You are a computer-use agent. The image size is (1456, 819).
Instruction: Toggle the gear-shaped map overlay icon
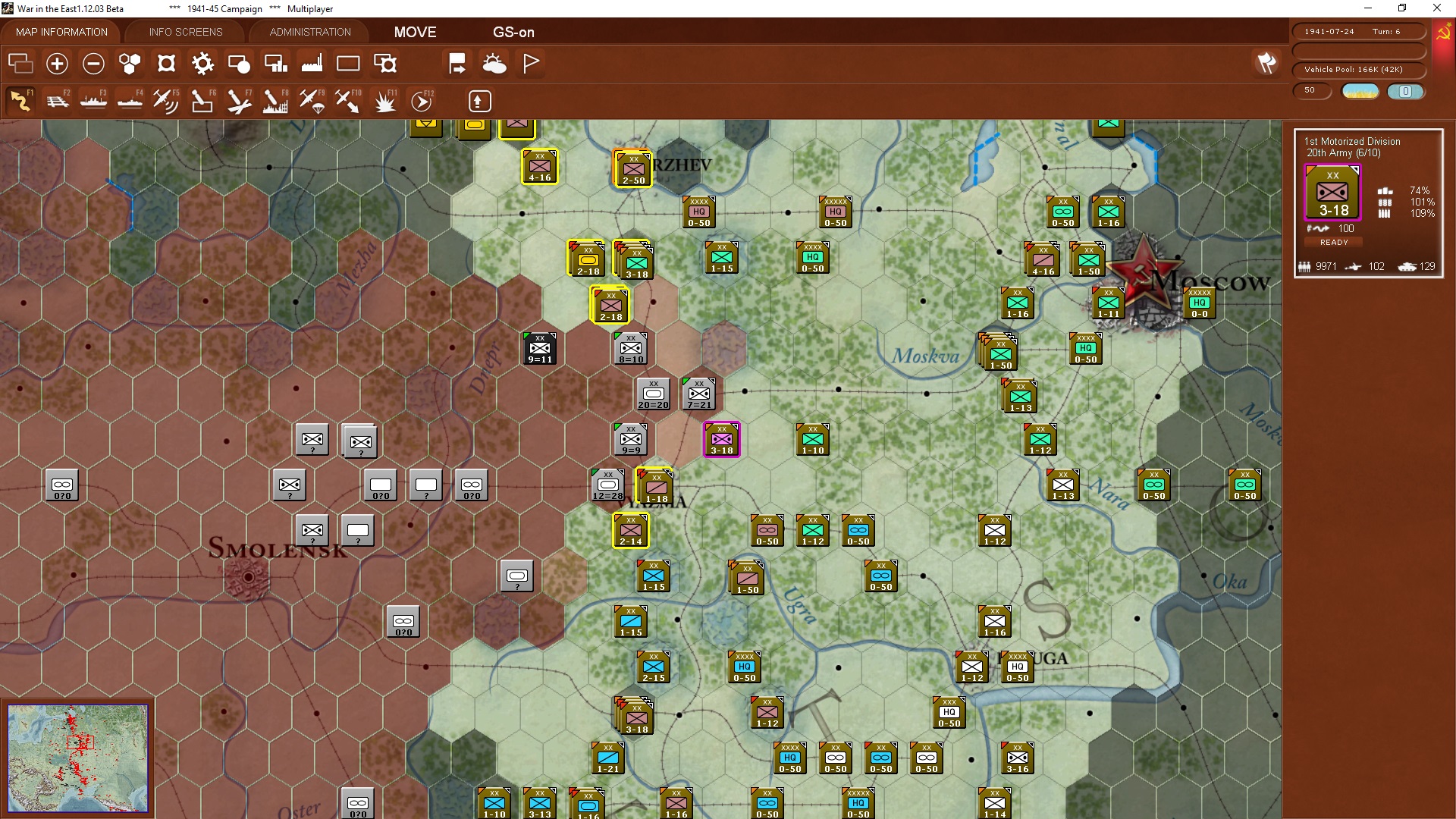(x=202, y=64)
